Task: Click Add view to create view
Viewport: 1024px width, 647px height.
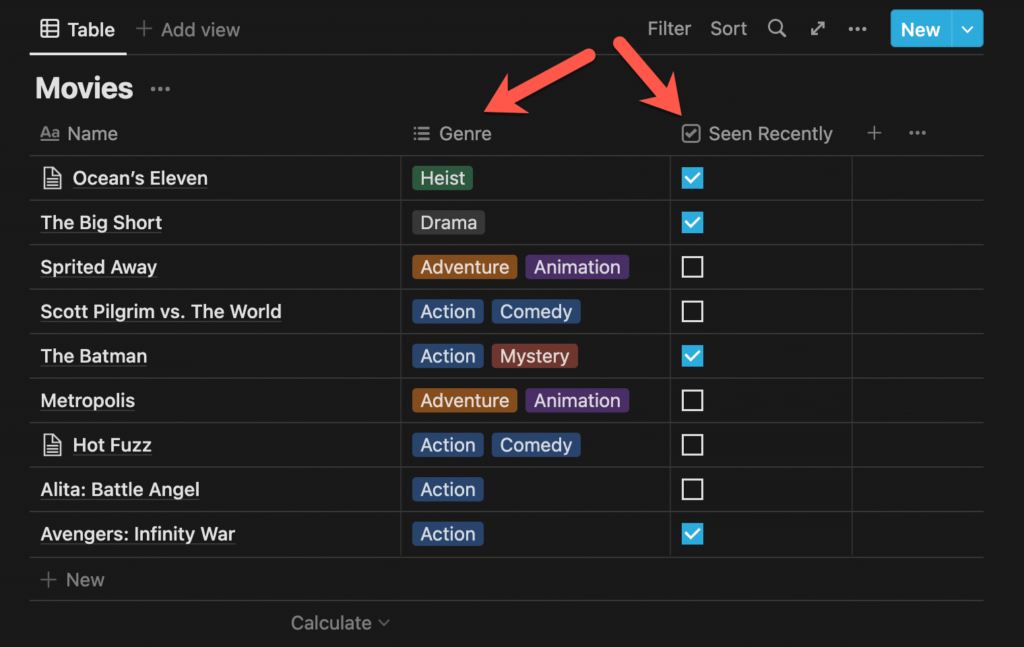Action: (x=188, y=29)
